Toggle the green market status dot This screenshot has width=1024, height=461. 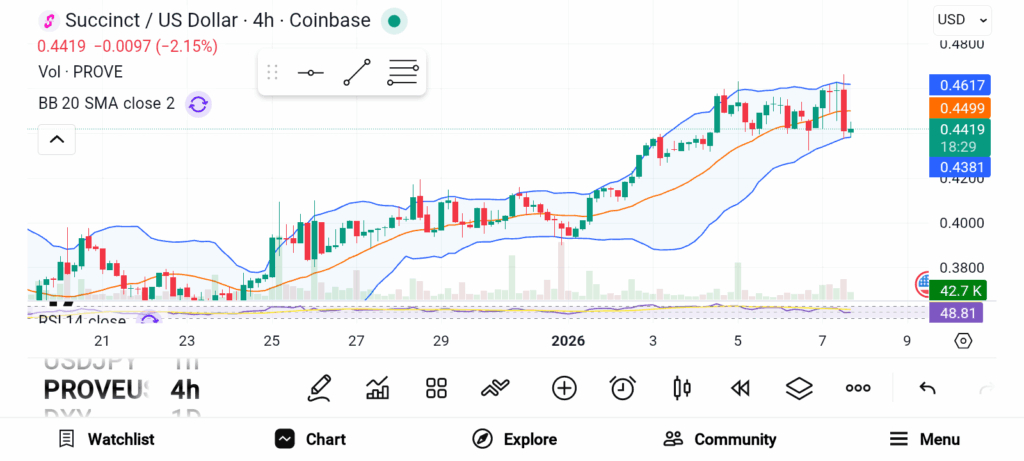[x=395, y=20]
